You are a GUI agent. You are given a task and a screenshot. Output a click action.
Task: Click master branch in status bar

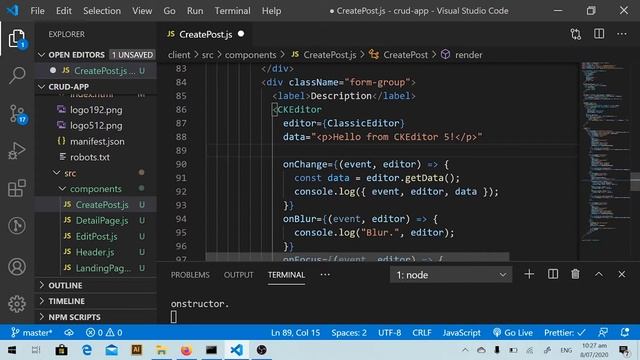(x=31, y=333)
